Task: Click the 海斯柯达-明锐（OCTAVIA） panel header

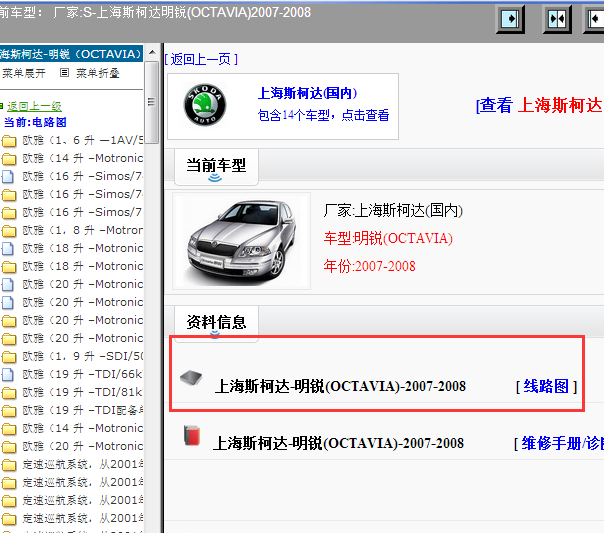Action: click(x=71, y=54)
